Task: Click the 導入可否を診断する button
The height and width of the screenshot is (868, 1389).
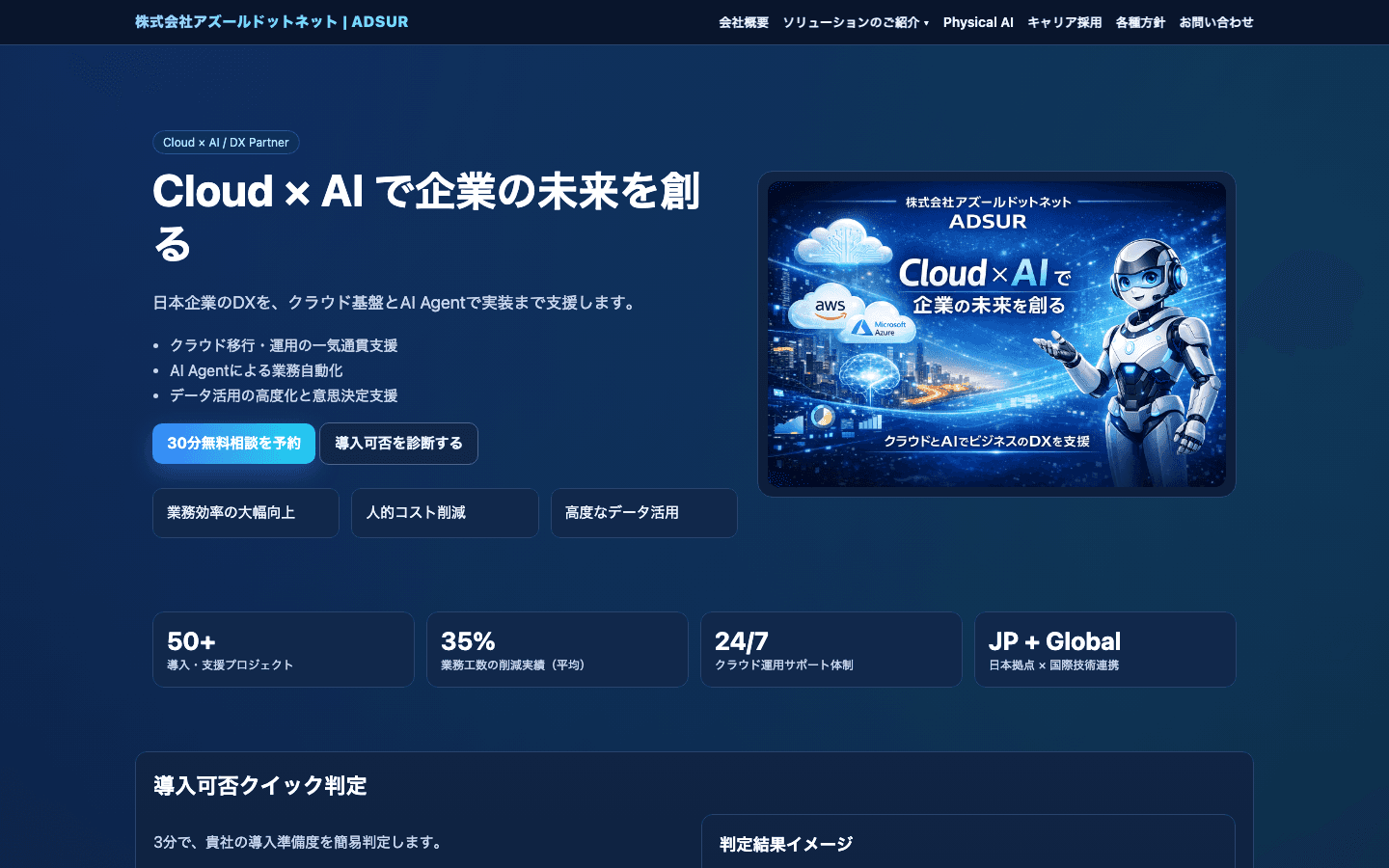Action: coord(398,444)
